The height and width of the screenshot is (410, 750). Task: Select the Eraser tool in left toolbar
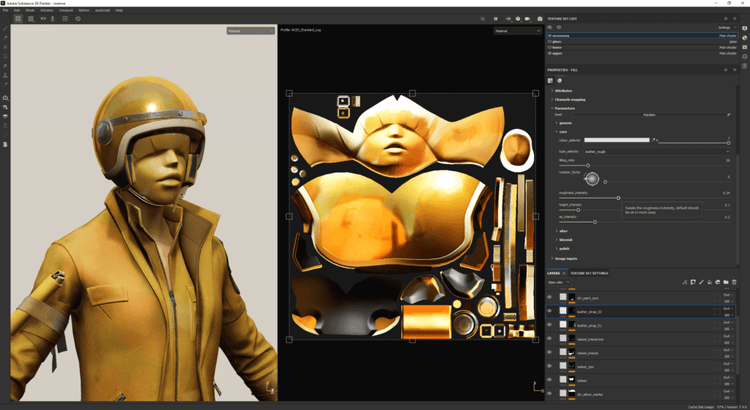[x=5, y=38]
